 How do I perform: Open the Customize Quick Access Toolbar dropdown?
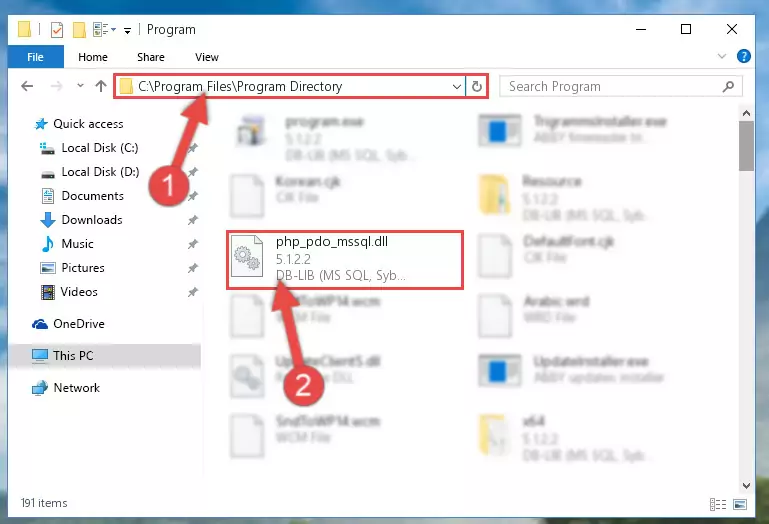coord(127,31)
